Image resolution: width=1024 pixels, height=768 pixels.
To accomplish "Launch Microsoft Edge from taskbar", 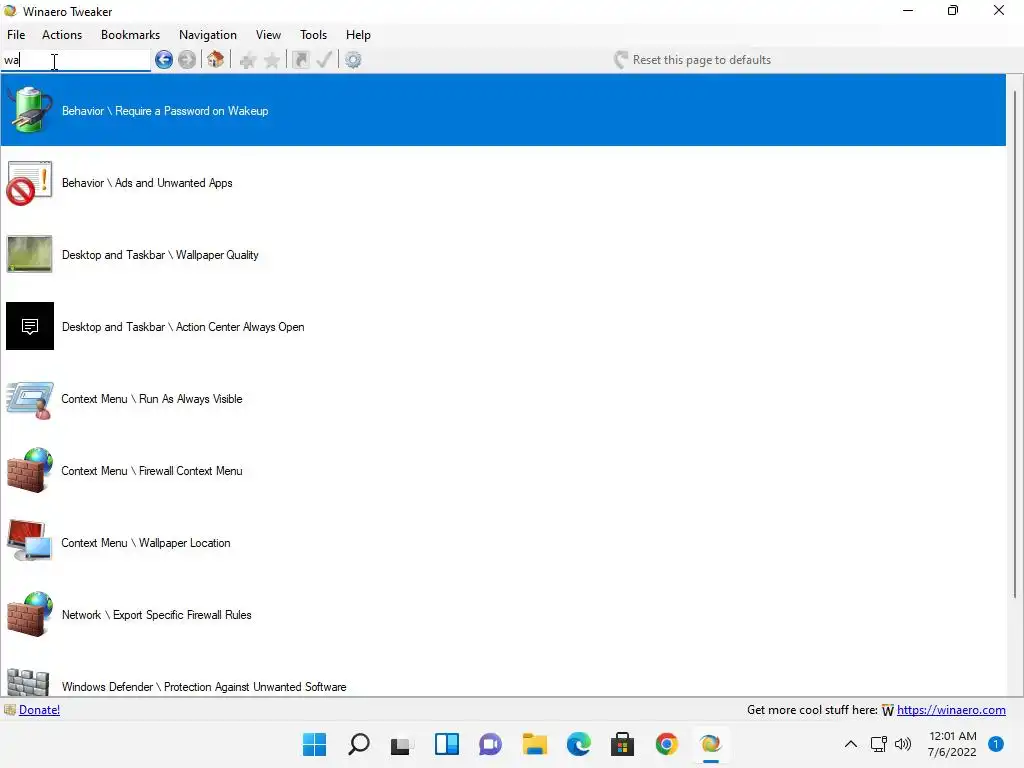I will coord(579,744).
